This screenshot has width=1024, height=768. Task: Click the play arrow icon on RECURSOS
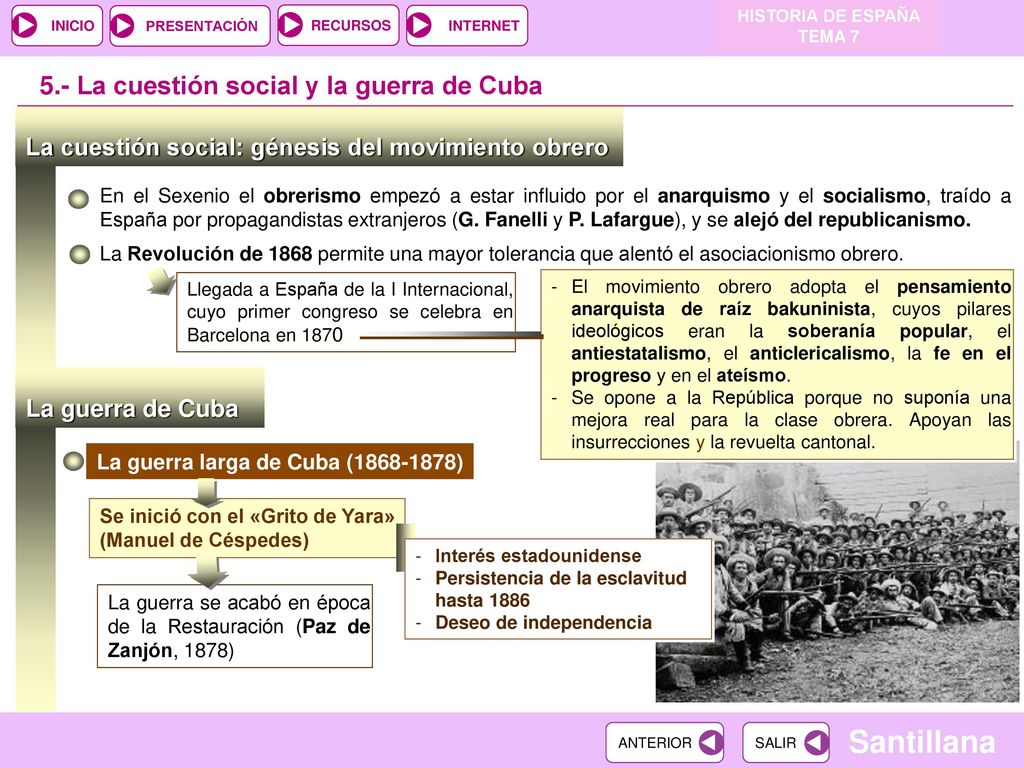[x=291, y=25]
